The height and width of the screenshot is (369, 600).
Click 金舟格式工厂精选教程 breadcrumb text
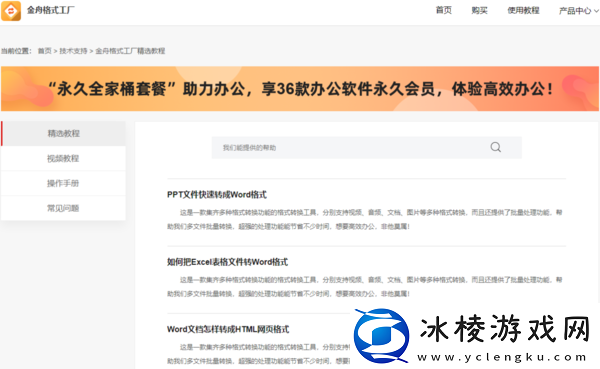[x=130, y=51]
